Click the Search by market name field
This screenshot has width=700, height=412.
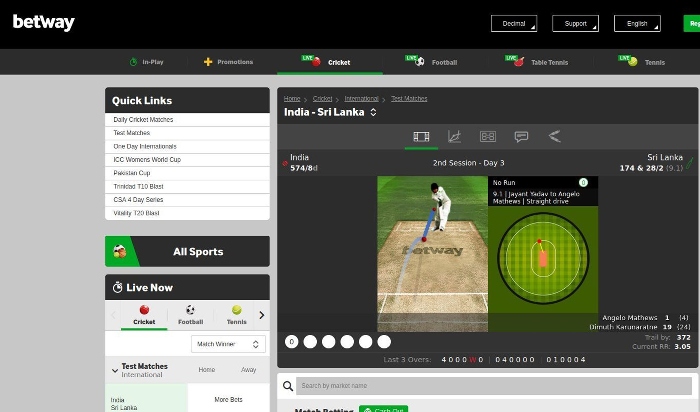(494, 386)
